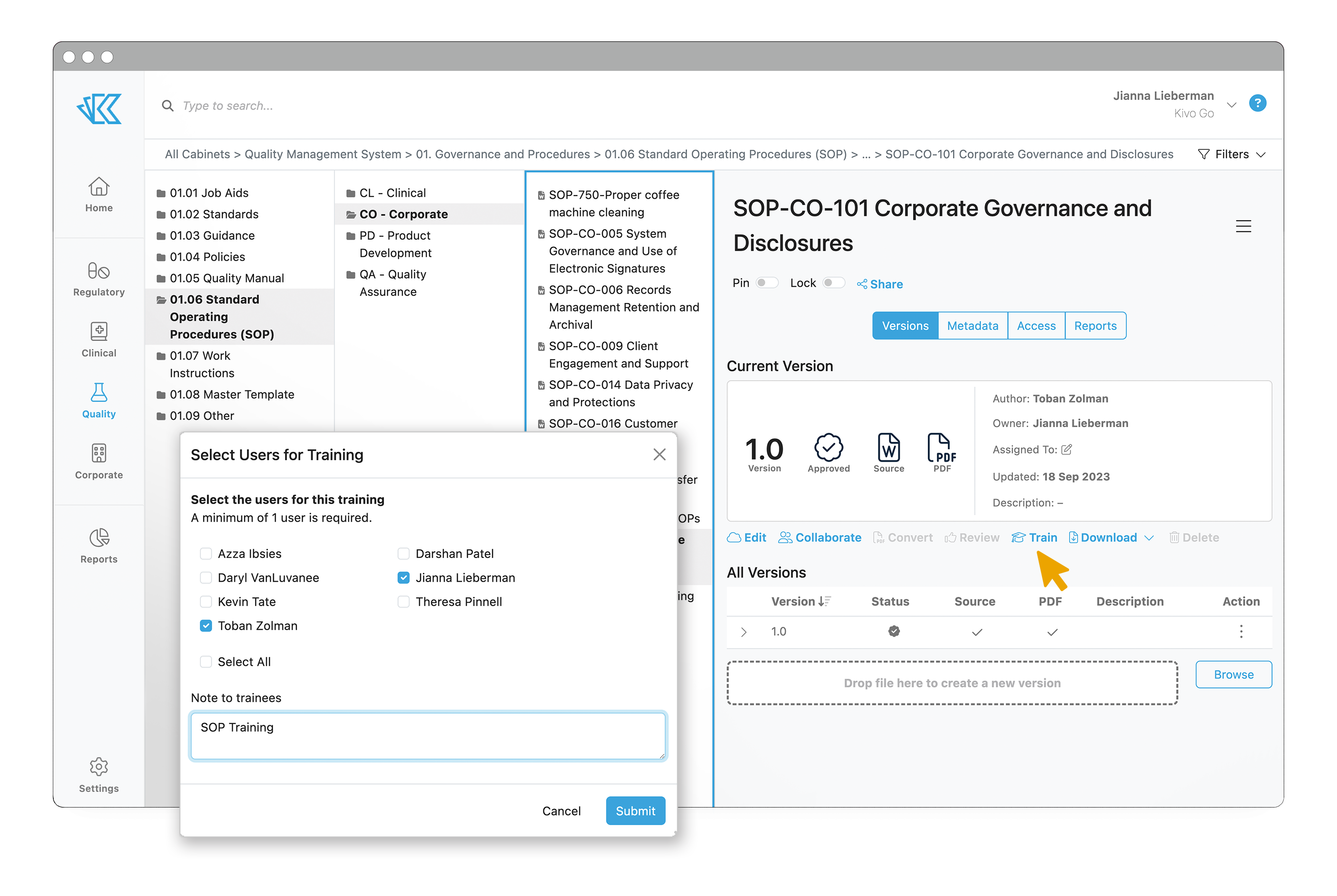Open the Jianna Lieberman profile dropdown
Viewport: 1337px width, 896px height.
click(x=1232, y=105)
